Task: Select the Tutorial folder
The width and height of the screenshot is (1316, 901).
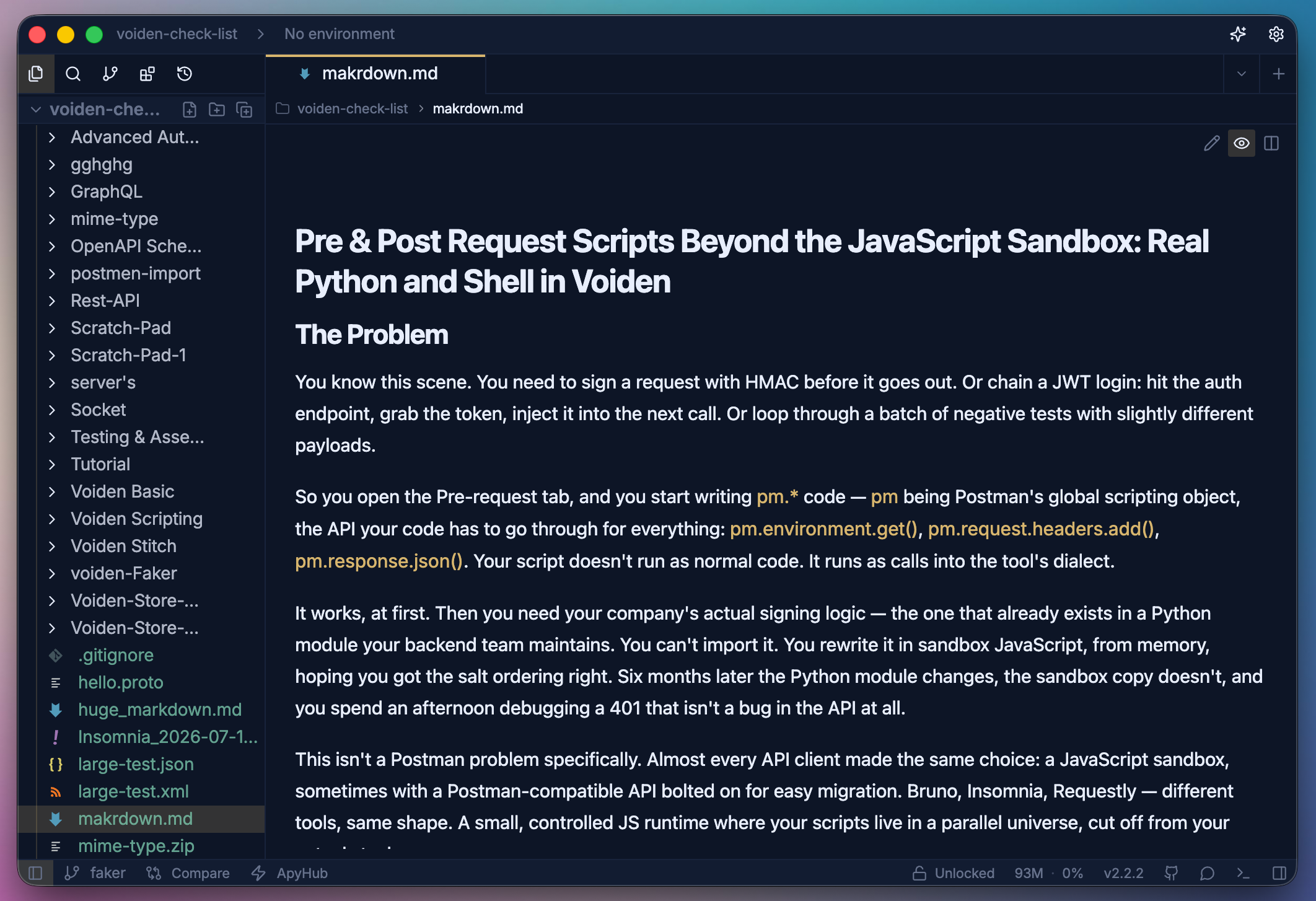Action: 141,464
